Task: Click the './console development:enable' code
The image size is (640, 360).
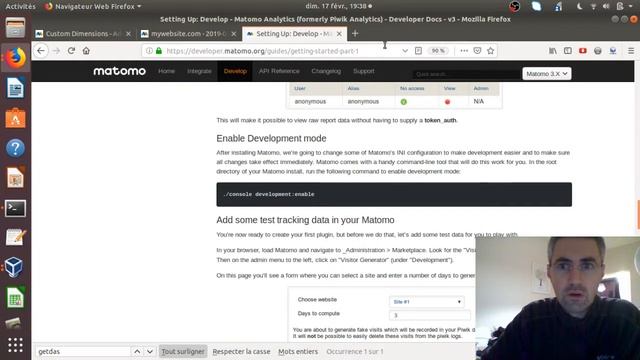Action: point(269,194)
